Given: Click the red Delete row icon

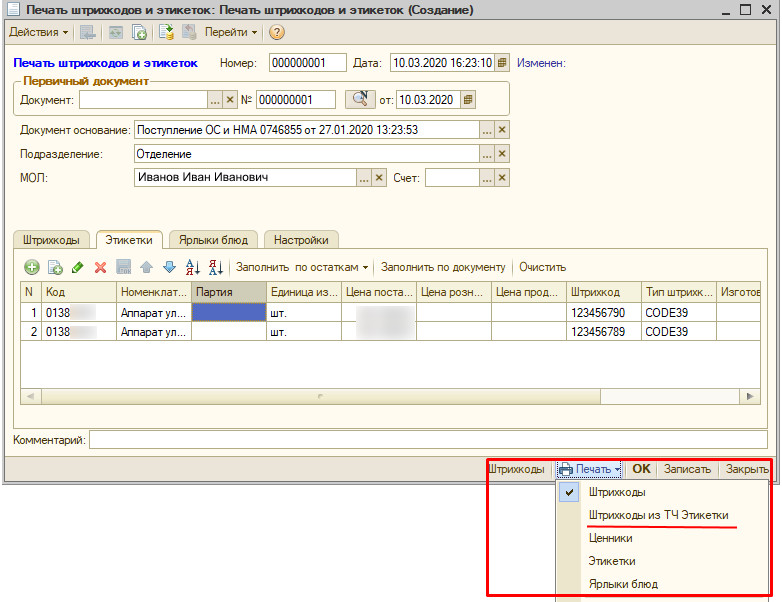Looking at the screenshot, I should pos(100,267).
